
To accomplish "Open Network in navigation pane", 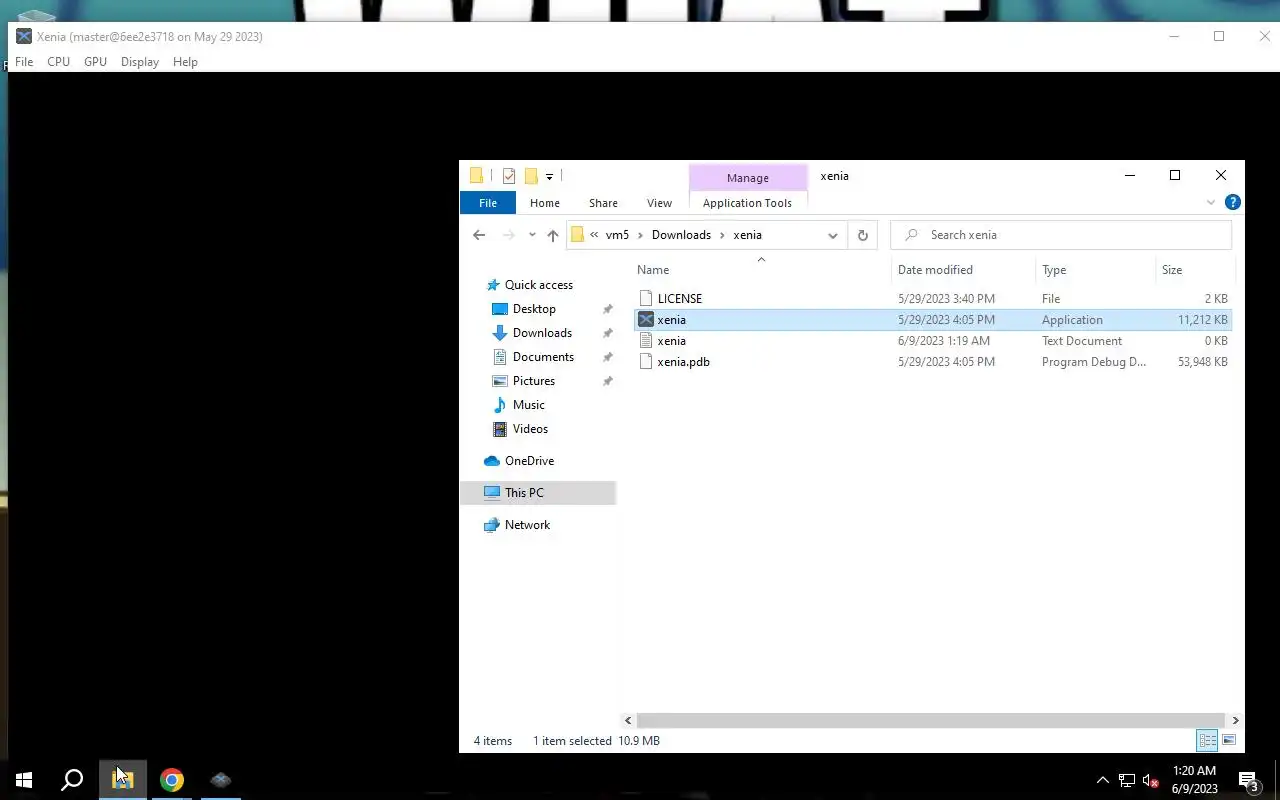I will pyautogui.click(x=527, y=525).
